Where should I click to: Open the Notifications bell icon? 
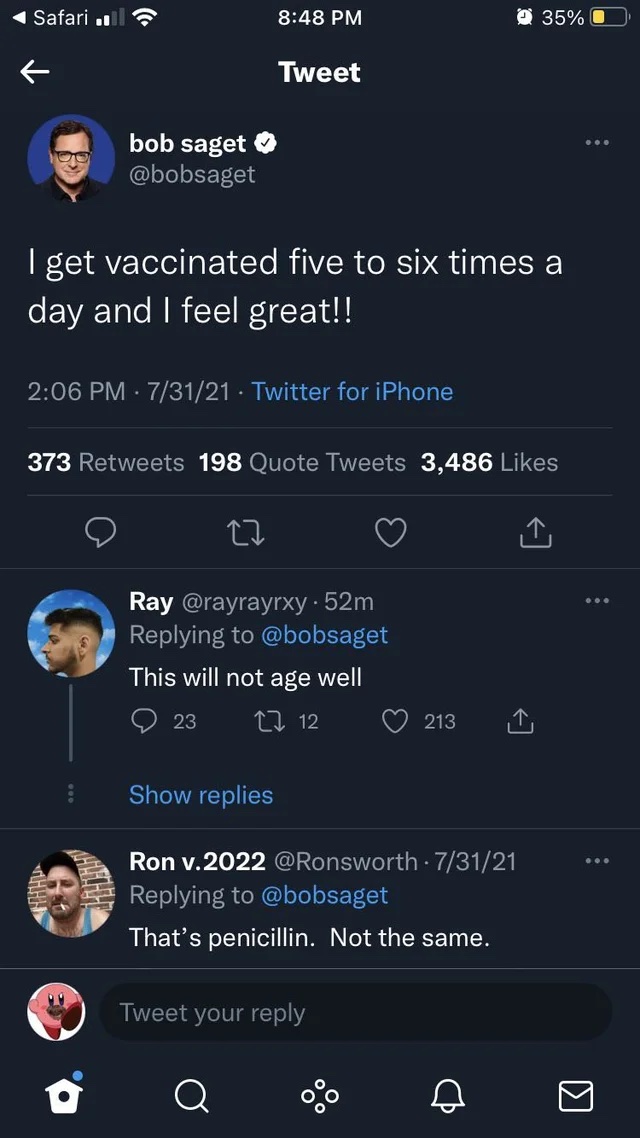(x=448, y=1096)
